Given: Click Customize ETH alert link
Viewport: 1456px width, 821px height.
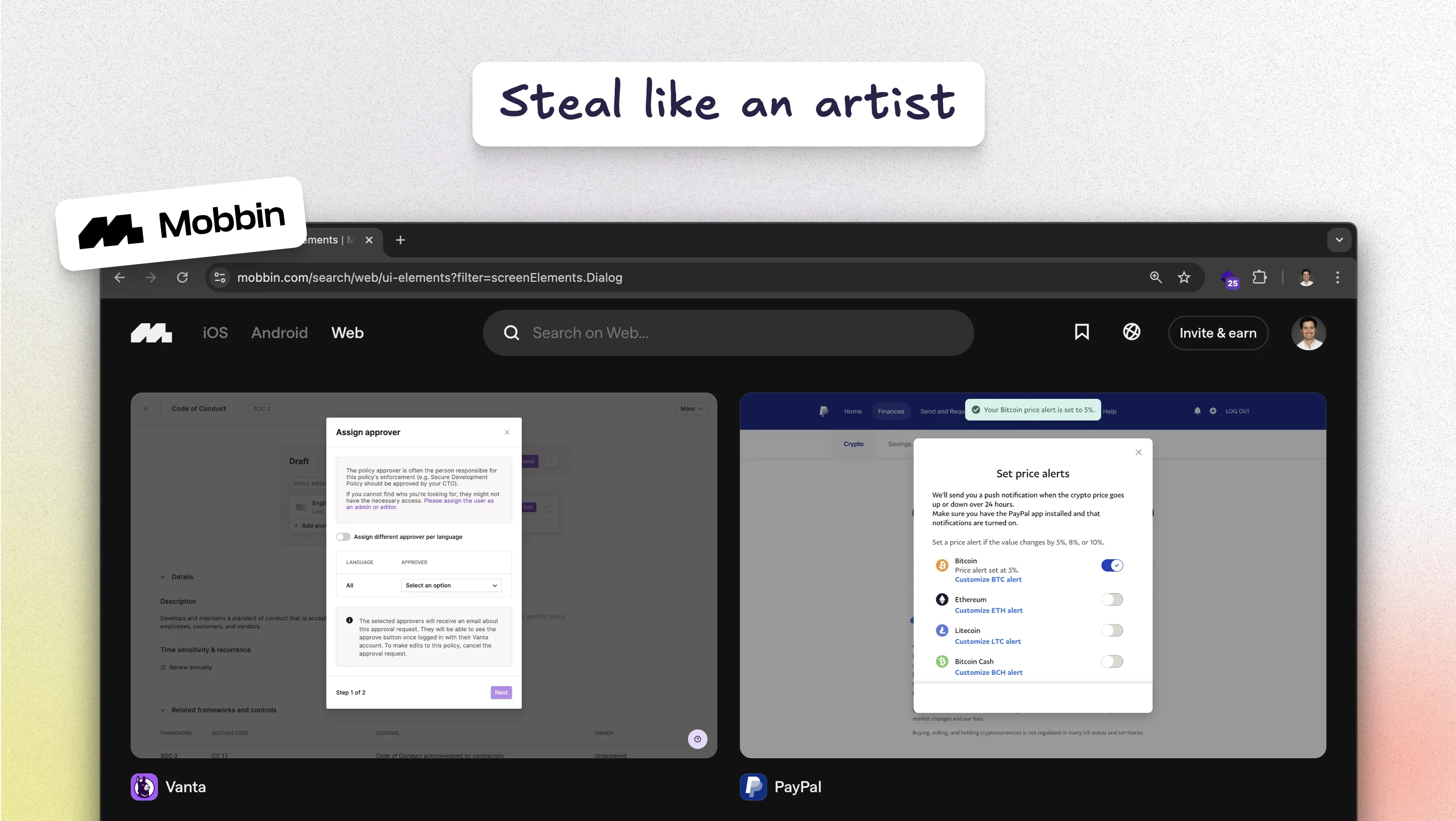Looking at the screenshot, I should [989, 611].
